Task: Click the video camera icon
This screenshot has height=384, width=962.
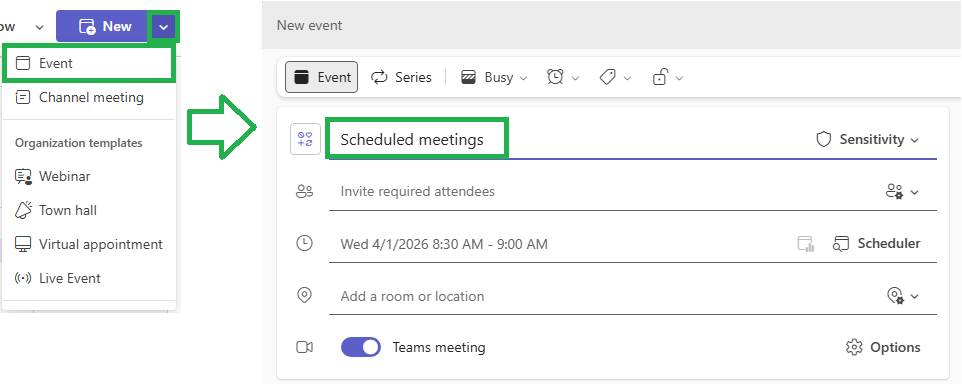Action: coord(304,347)
